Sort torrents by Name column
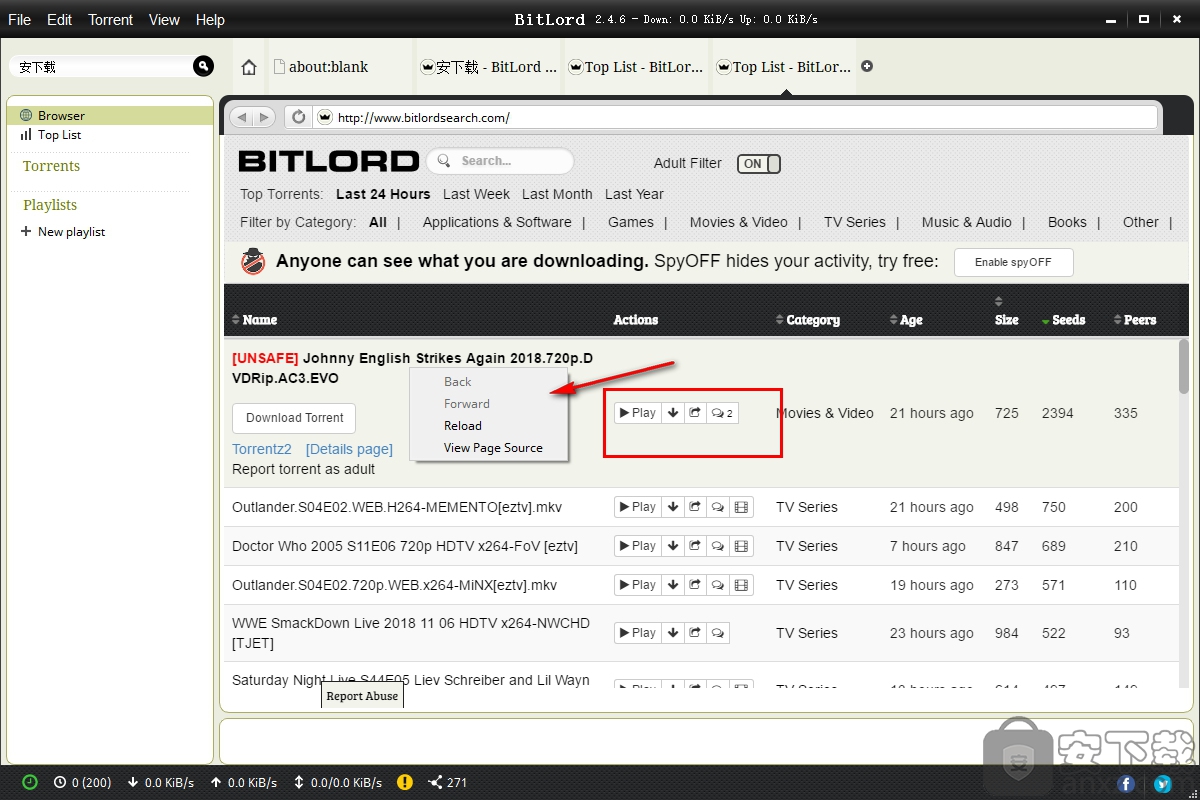 (254, 320)
